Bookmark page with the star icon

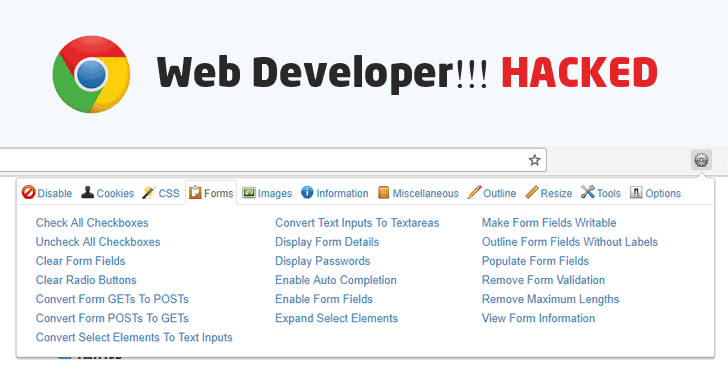tap(534, 160)
